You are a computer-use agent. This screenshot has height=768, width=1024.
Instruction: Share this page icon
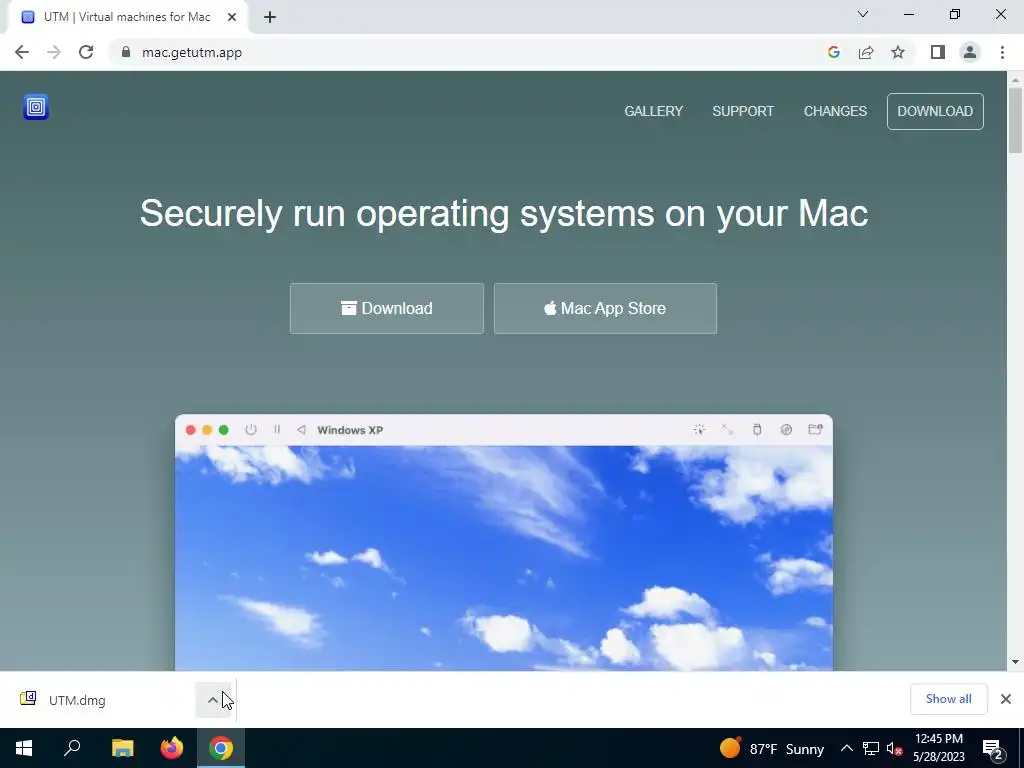pyautogui.click(x=866, y=52)
